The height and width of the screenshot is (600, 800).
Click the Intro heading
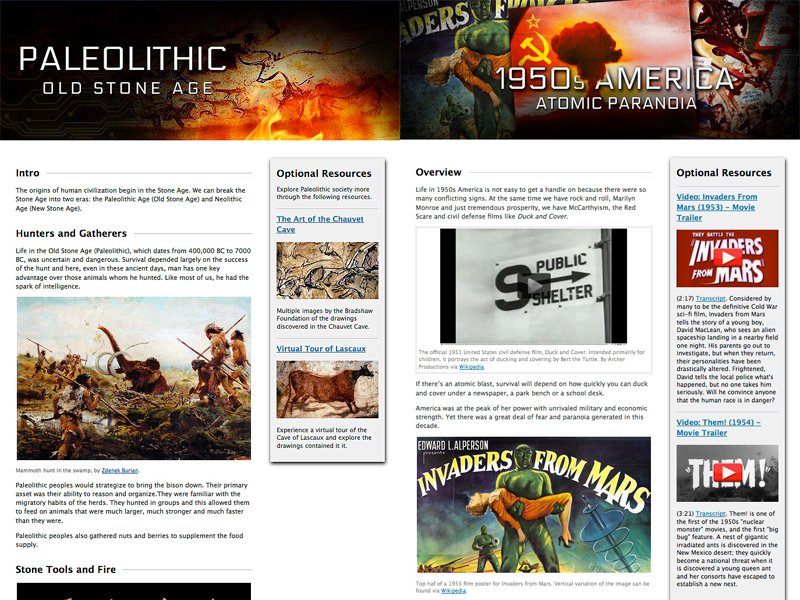click(x=28, y=173)
